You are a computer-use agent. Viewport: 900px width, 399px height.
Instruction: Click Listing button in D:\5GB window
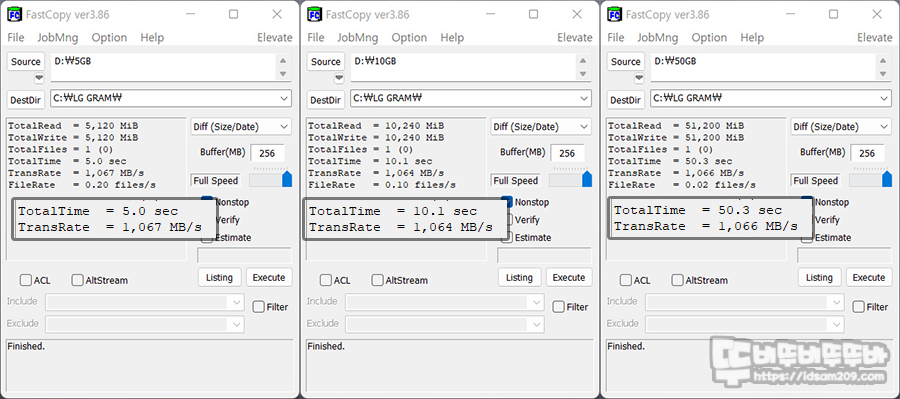coord(219,277)
